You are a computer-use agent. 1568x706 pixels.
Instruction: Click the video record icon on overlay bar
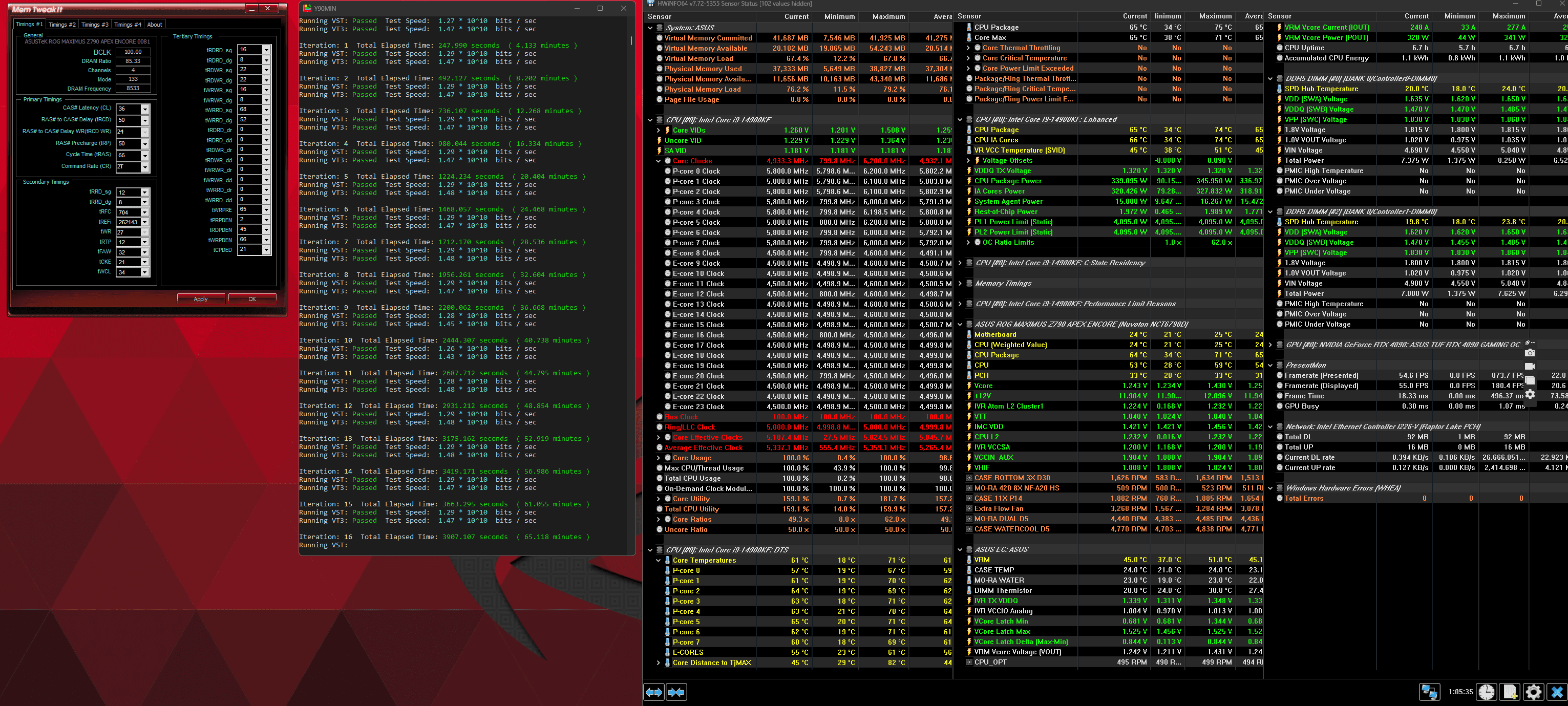tap(1530, 367)
